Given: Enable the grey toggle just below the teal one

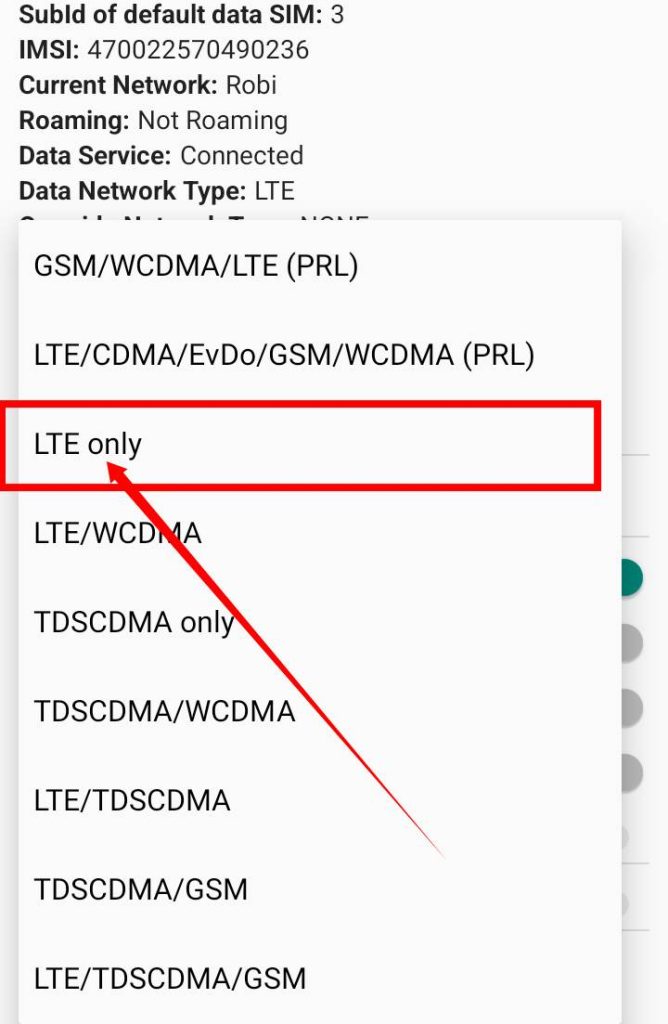Looking at the screenshot, I should [631, 644].
